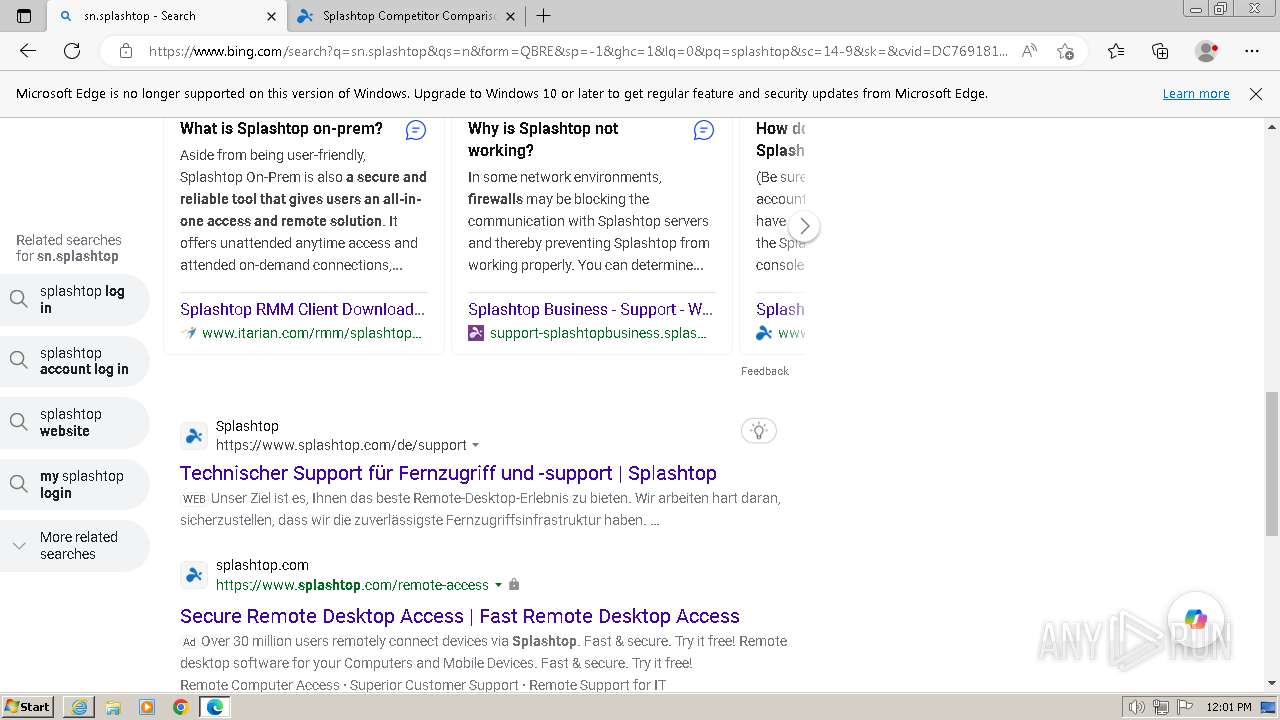Click the address bar URL field
This screenshot has width=1280, height=720.
(578, 51)
